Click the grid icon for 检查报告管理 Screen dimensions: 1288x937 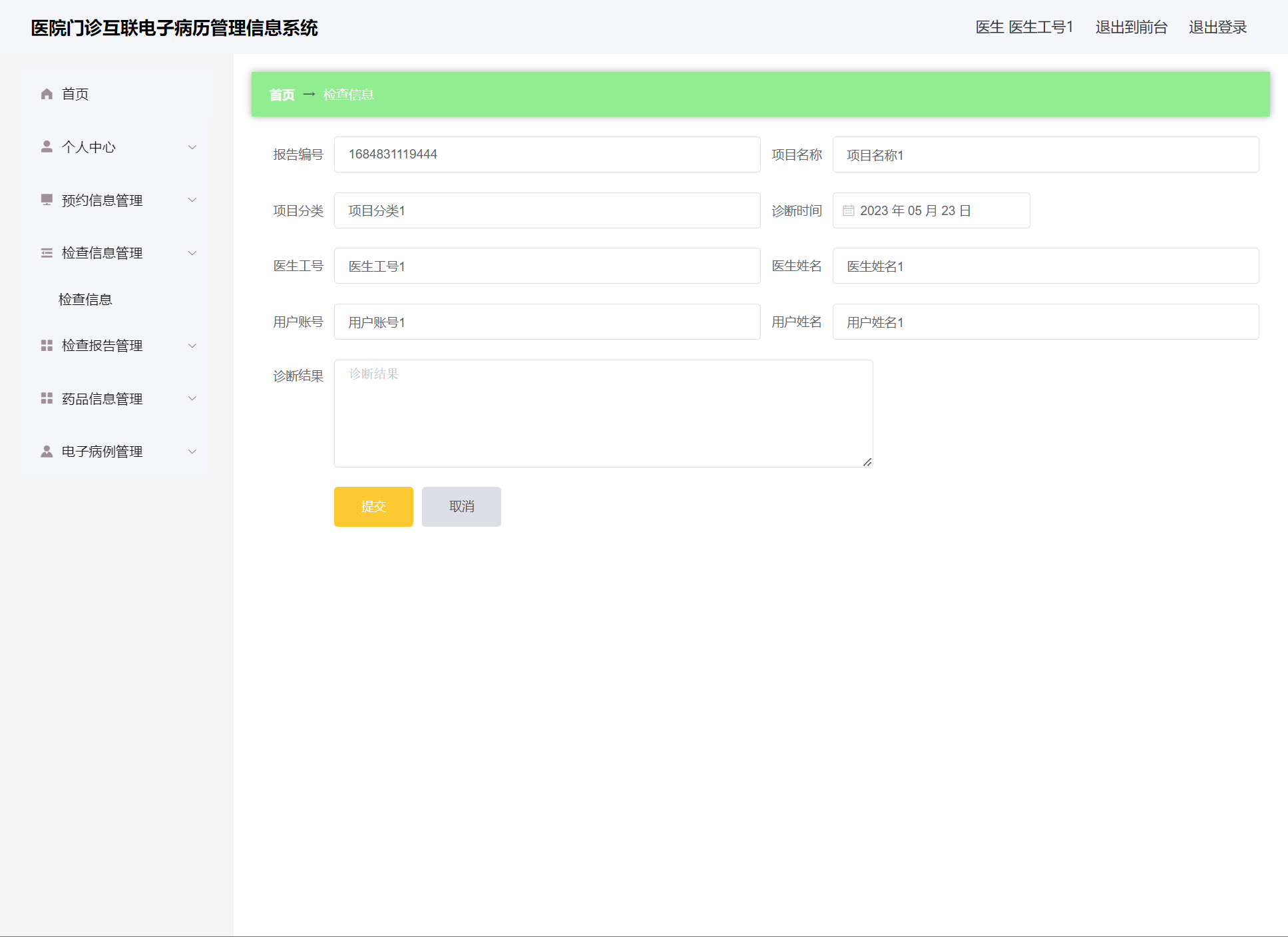coord(47,346)
